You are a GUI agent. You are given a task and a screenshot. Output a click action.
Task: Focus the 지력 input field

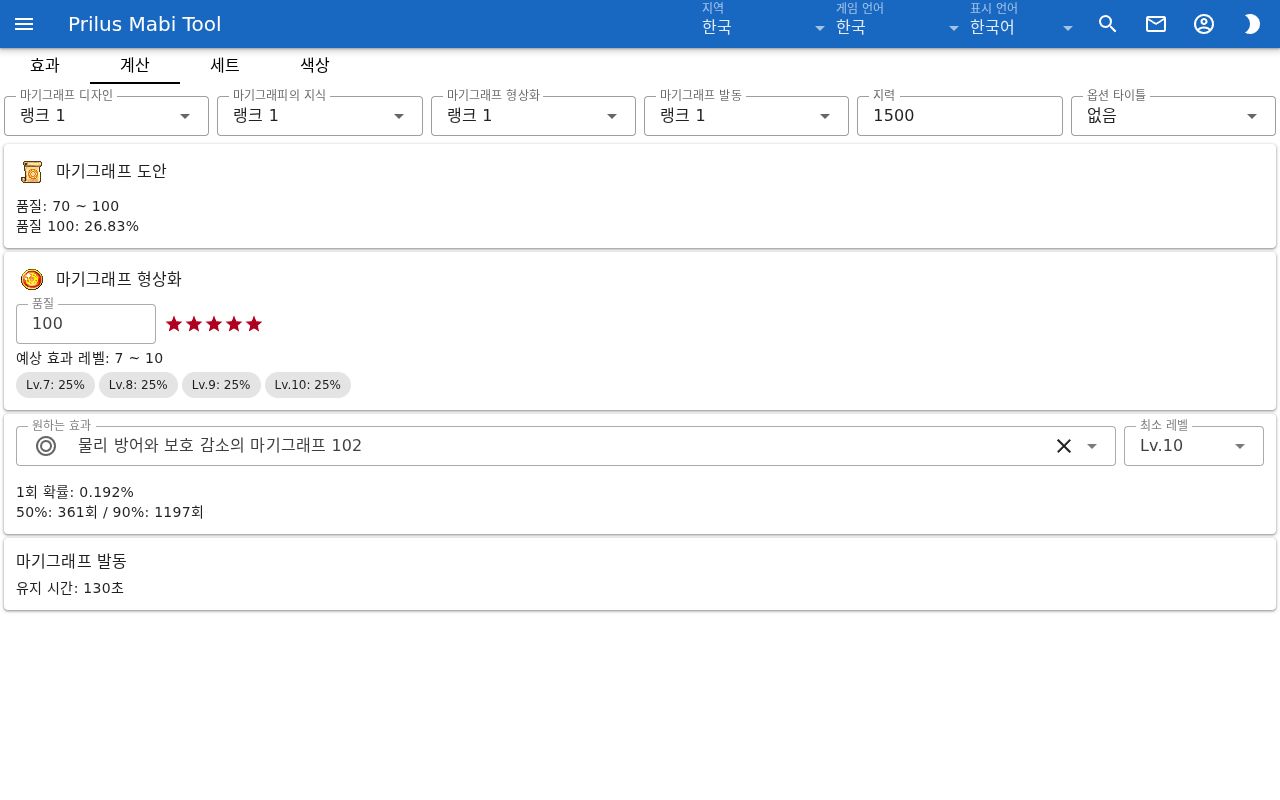(960, 116)
